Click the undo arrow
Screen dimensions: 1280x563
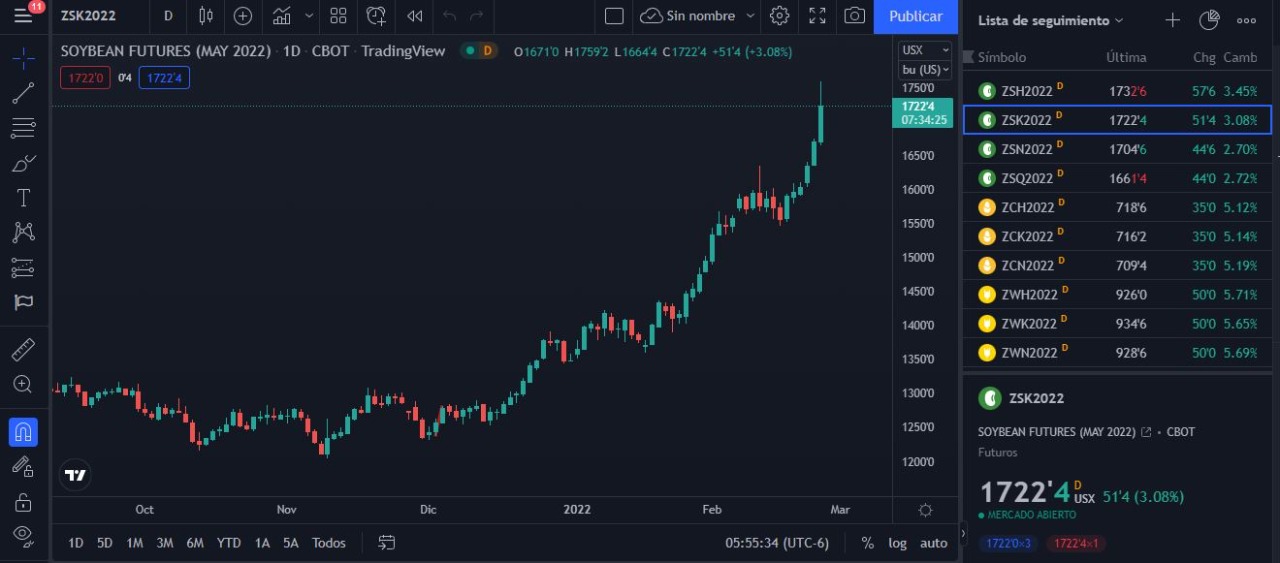[x=450, y=16]
